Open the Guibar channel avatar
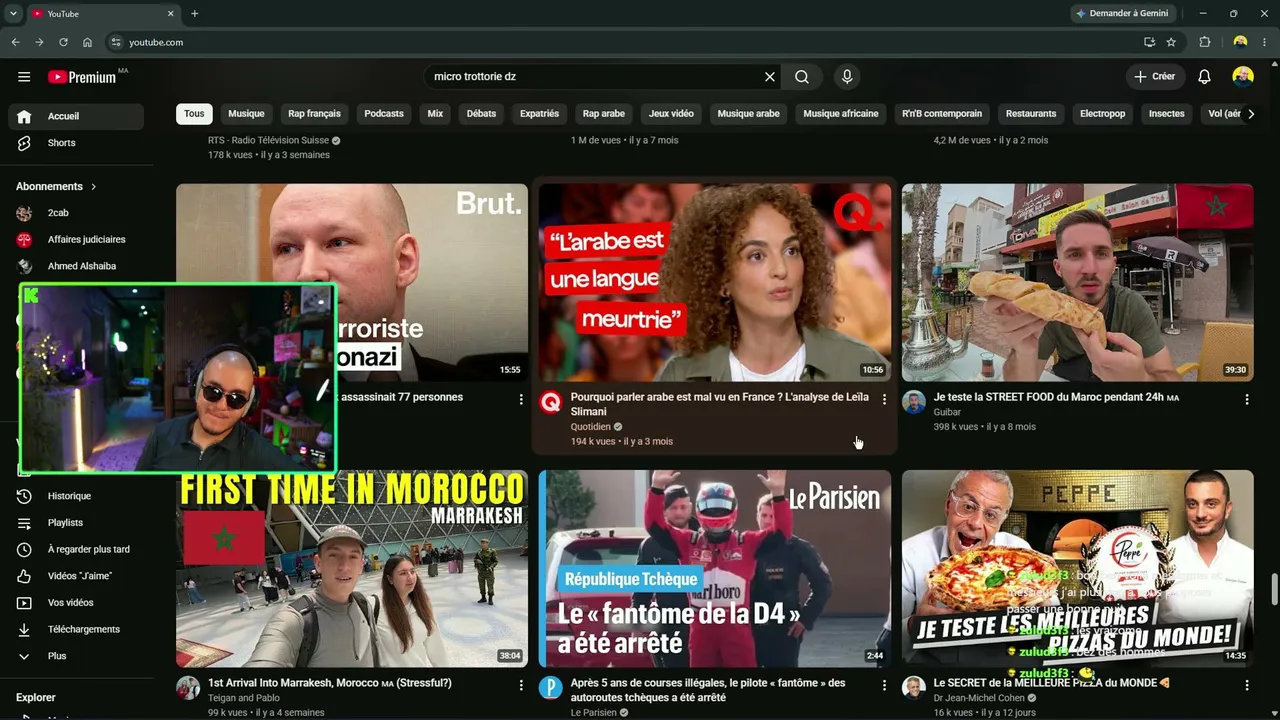This screenshot has width=1280, height=720. pyautogui.click(x=914, y=402)
